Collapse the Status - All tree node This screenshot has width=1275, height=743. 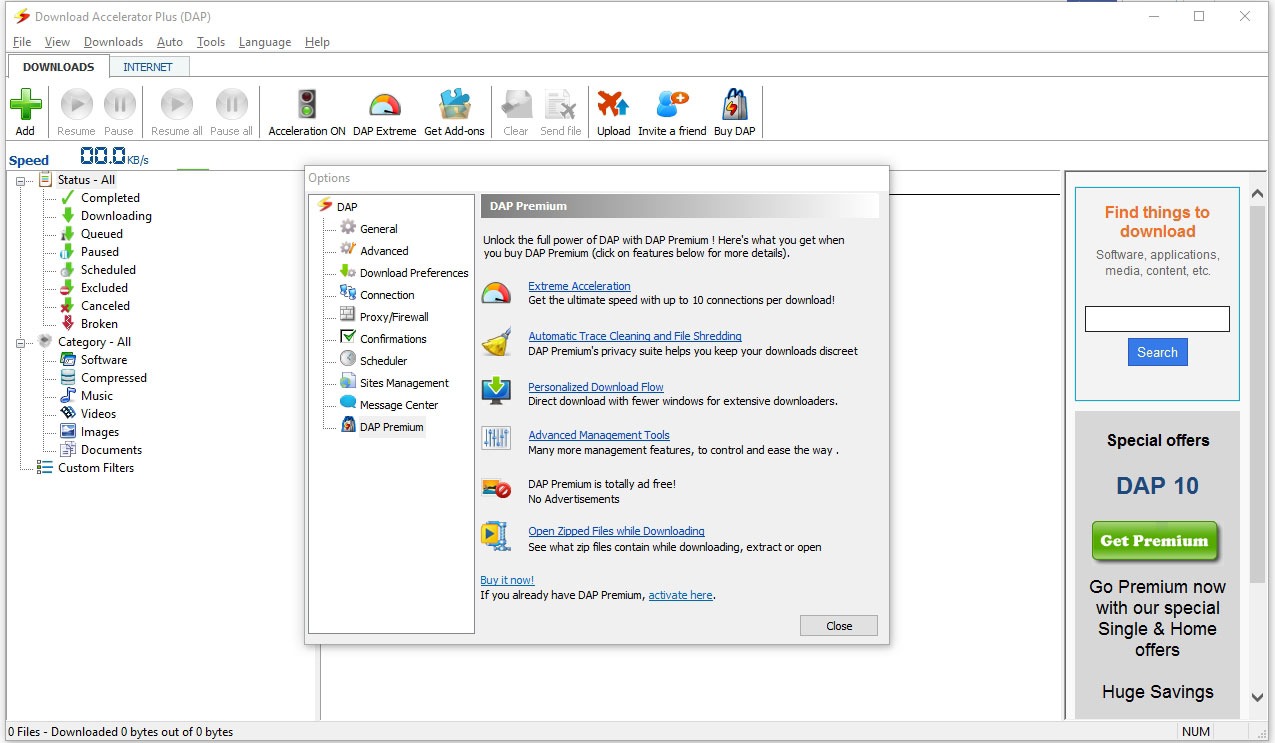point(21,181)
